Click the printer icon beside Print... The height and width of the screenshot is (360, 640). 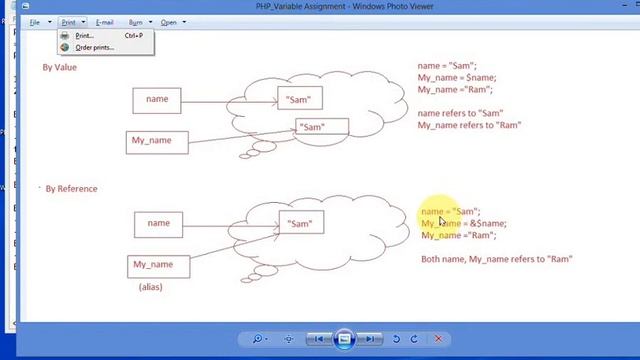pos(65,36)
